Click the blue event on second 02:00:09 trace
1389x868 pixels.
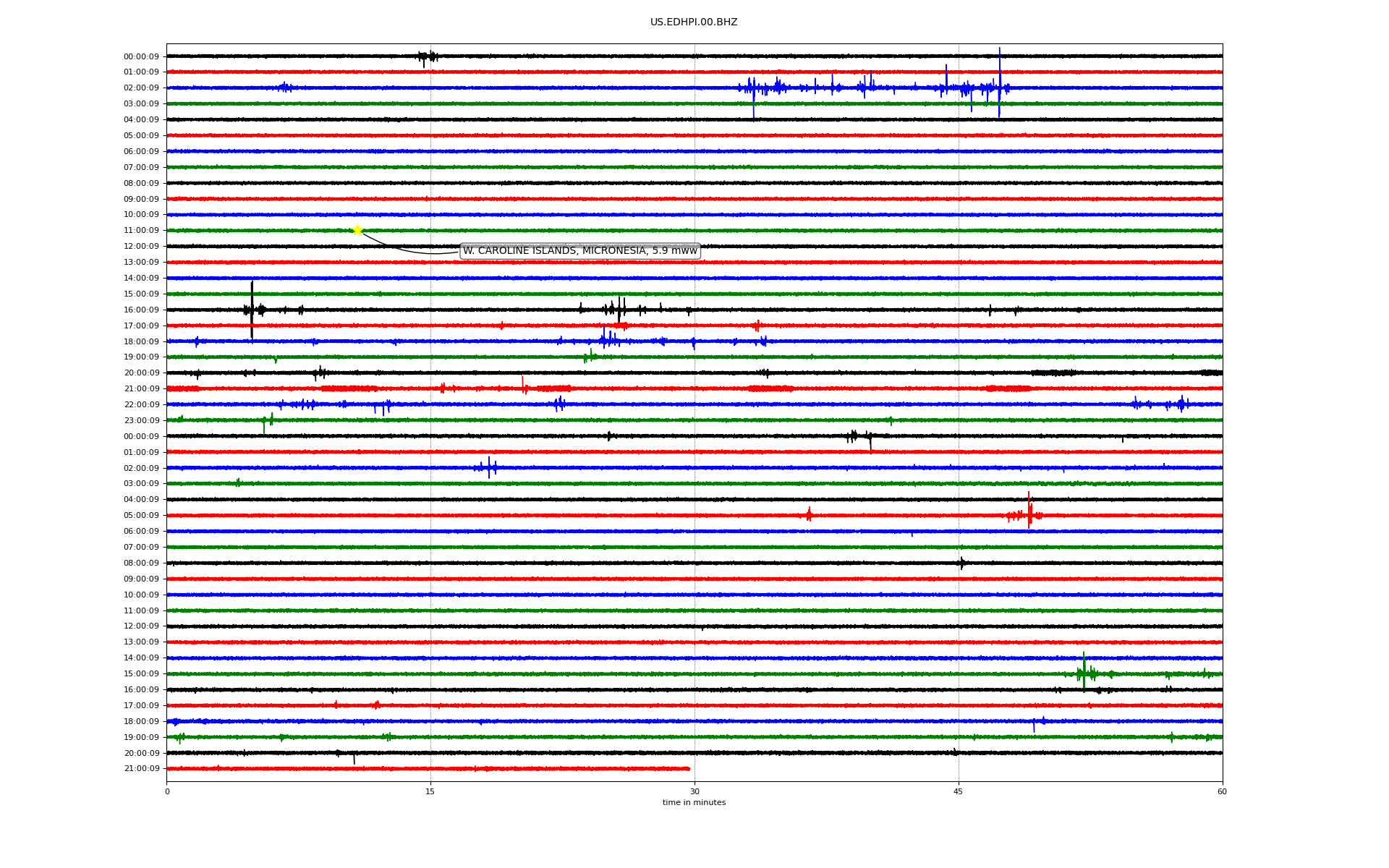pyautogui.click(x=489, y=467)
